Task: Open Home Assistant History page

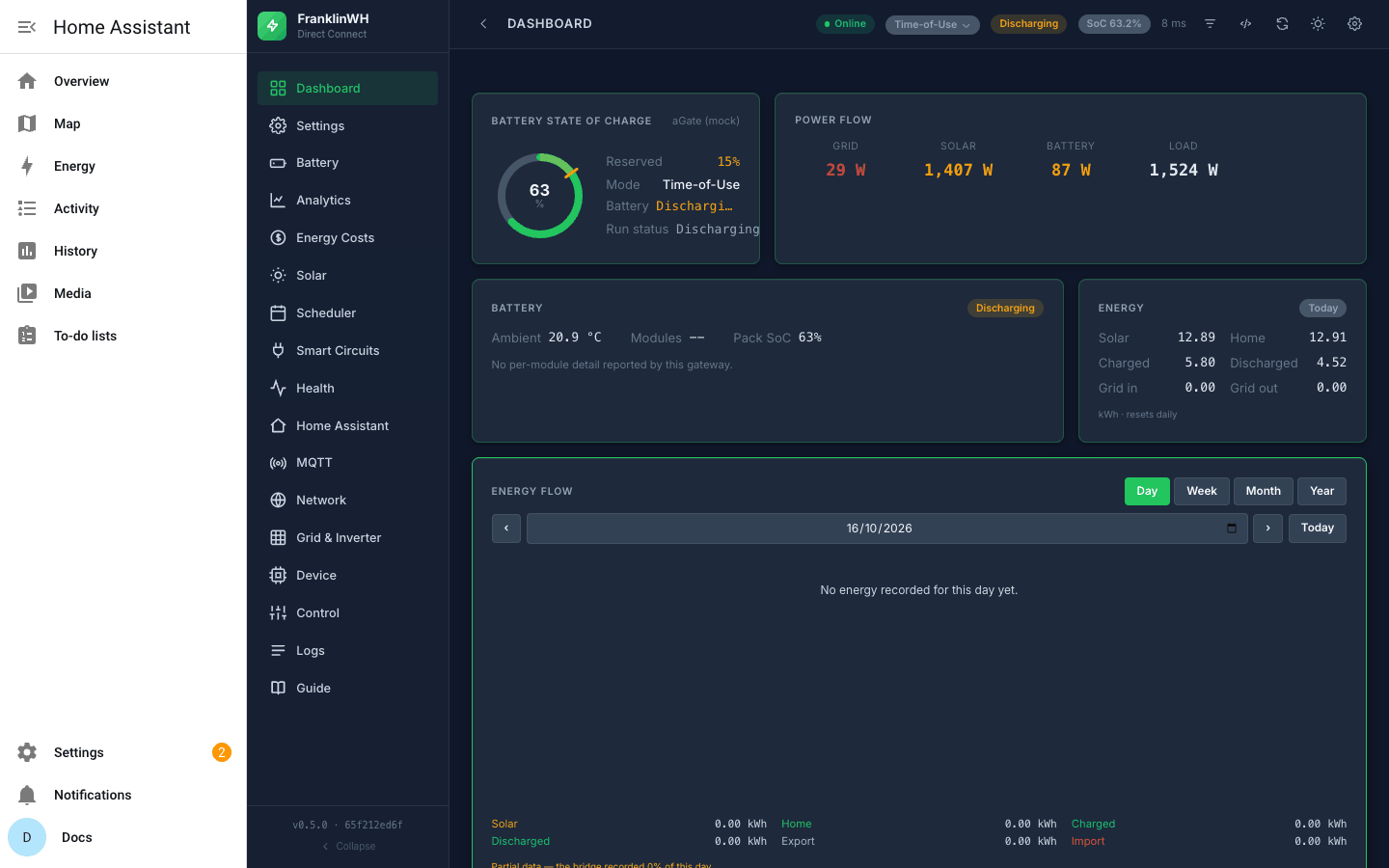Action: [123, 251]
